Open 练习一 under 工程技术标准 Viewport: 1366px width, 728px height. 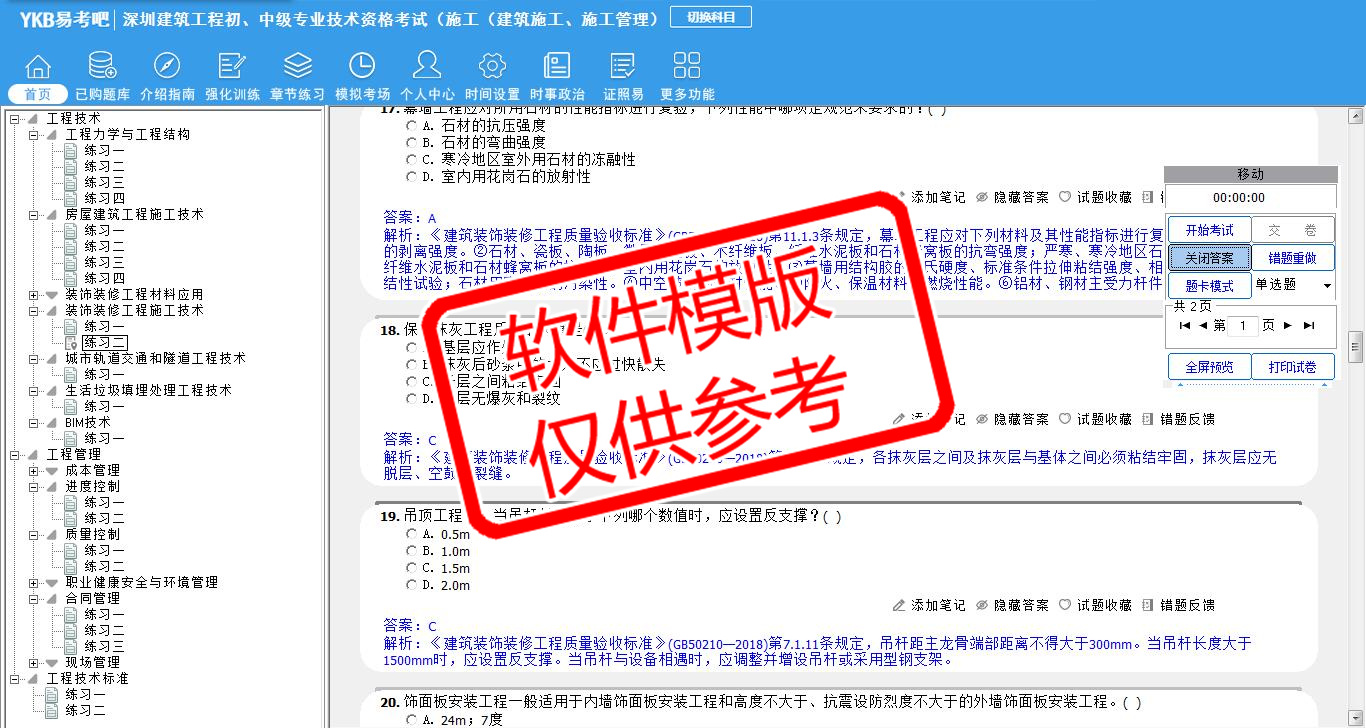pos(85,694)
